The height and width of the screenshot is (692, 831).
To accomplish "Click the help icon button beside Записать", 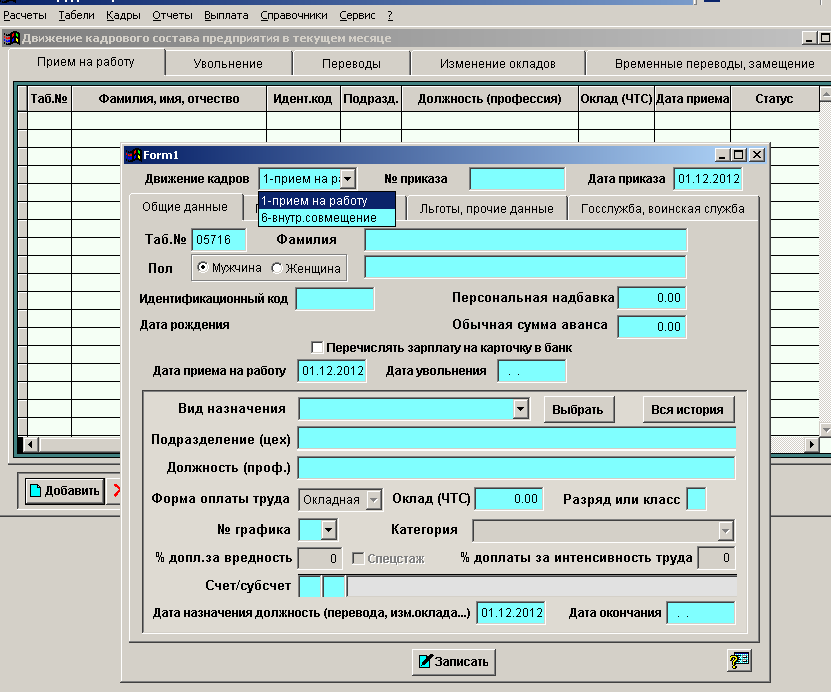I will point(739,660).
